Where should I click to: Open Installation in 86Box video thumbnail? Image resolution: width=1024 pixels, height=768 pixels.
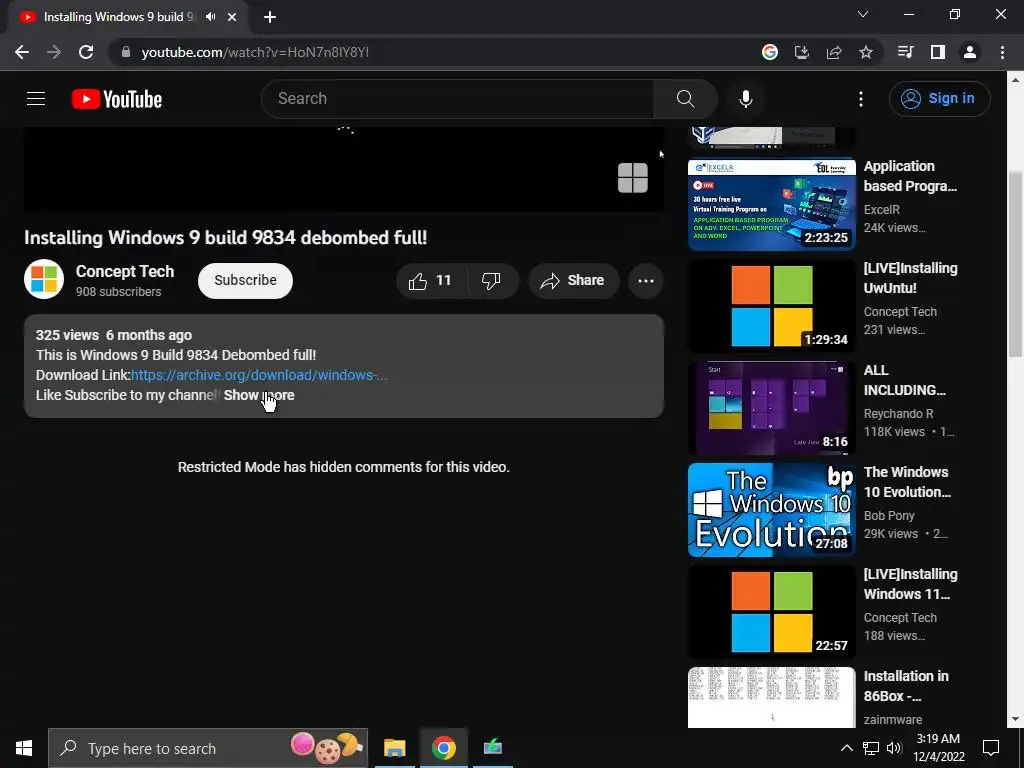(x=771, y=697)
